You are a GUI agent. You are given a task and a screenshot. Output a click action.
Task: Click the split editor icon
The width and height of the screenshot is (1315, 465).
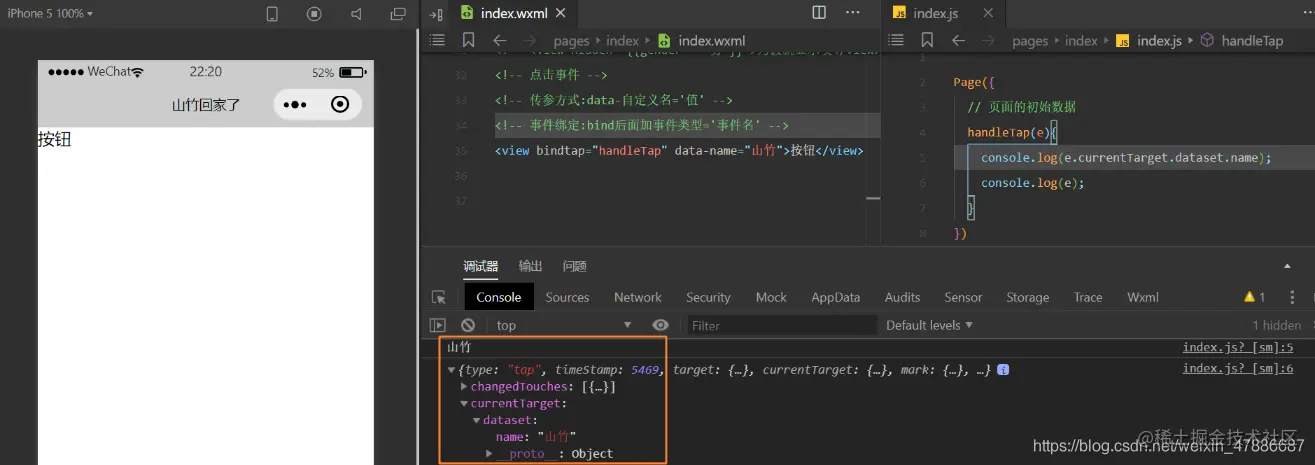pyautogui.click(x=819, y=13)
